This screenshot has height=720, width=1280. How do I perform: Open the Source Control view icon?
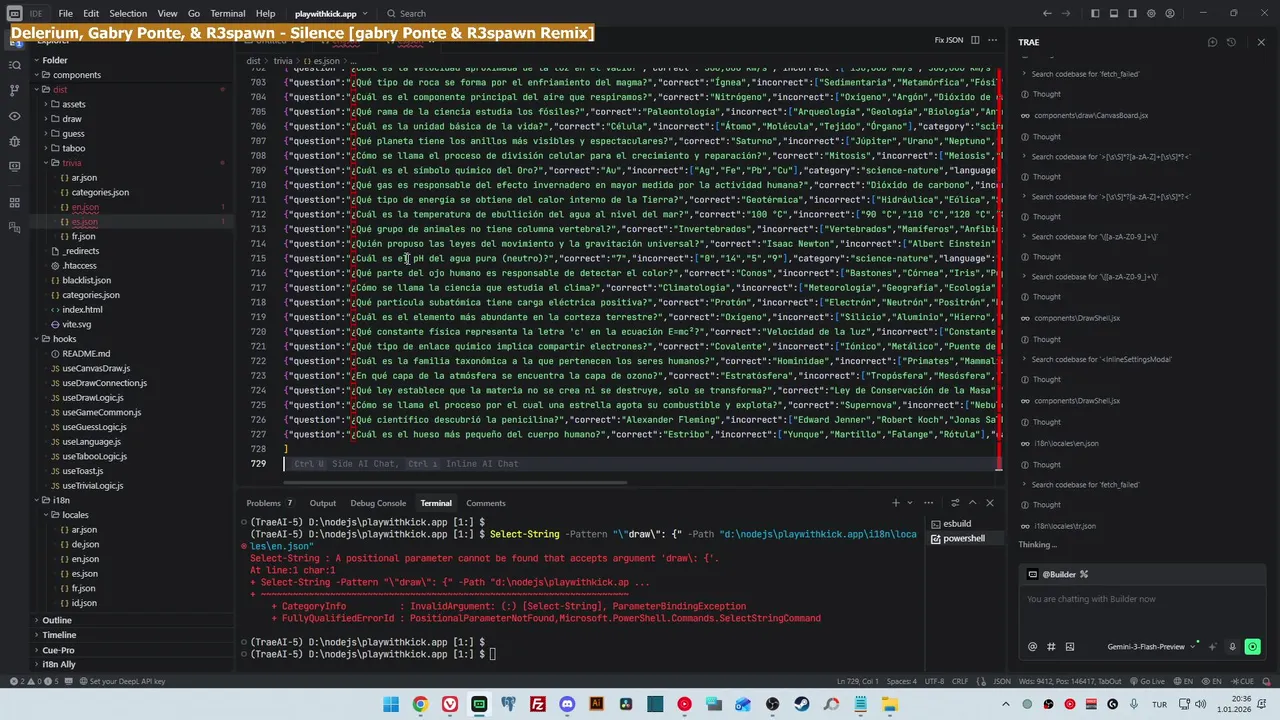pos(14,90)
